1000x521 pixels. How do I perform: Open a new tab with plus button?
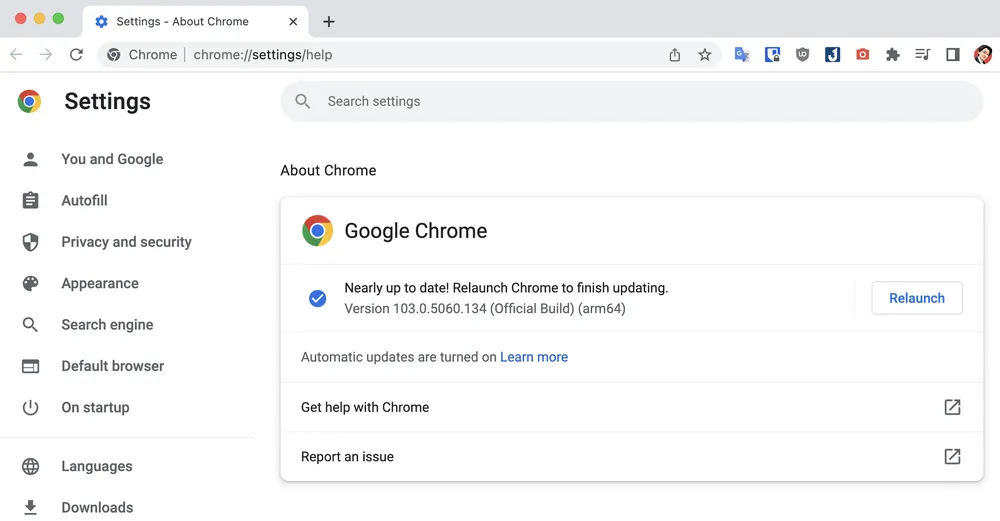329,21
